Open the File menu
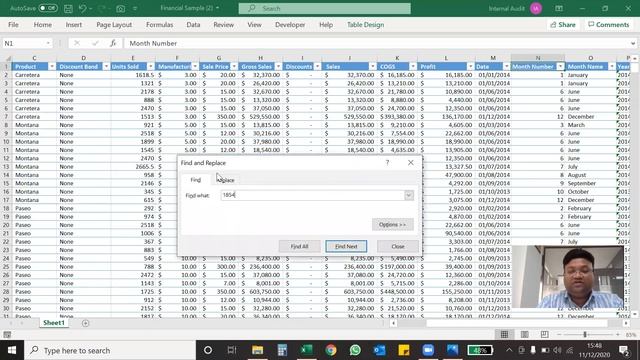 click(x=13, y=24)
